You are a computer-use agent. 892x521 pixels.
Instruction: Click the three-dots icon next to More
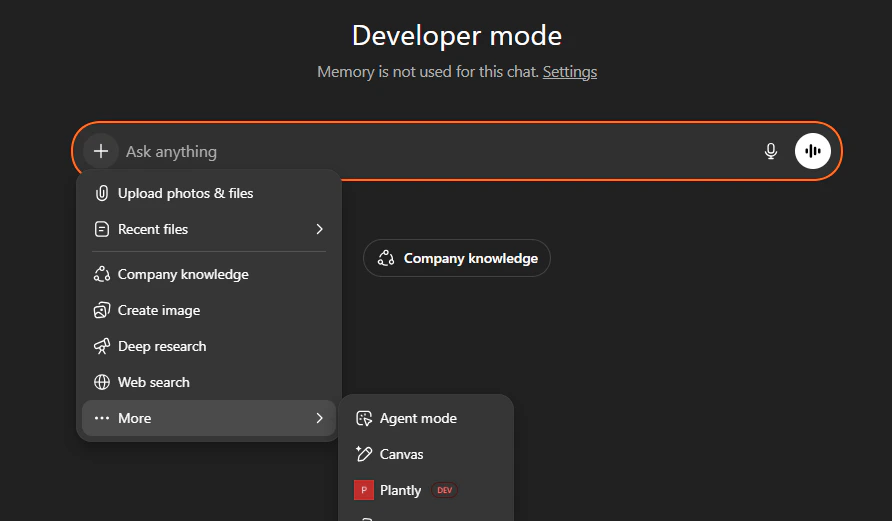(102, 418)
